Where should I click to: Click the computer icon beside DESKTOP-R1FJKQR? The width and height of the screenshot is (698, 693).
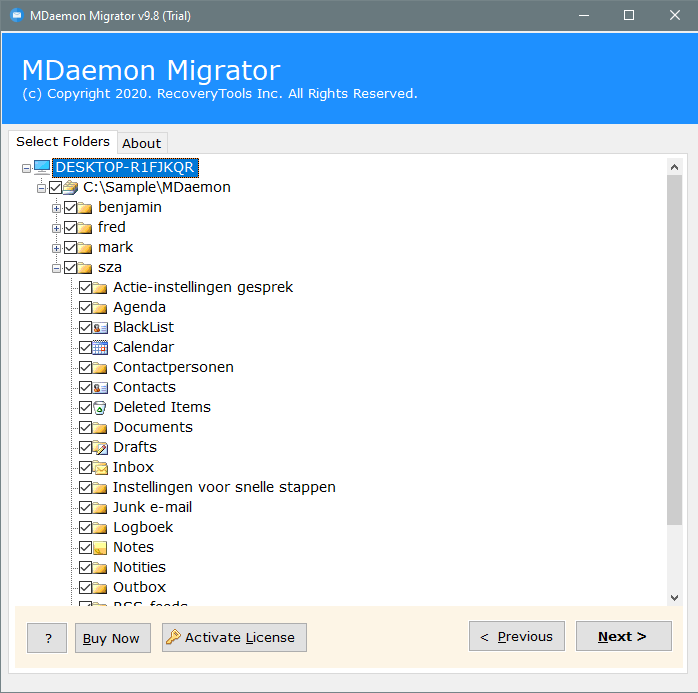tap(42, 167)
